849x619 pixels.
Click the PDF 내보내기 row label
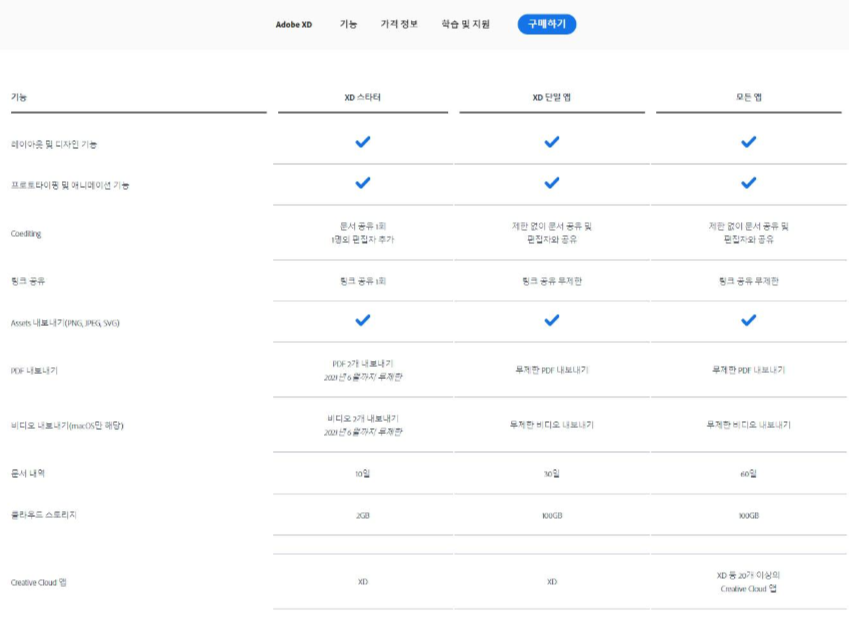34,371
